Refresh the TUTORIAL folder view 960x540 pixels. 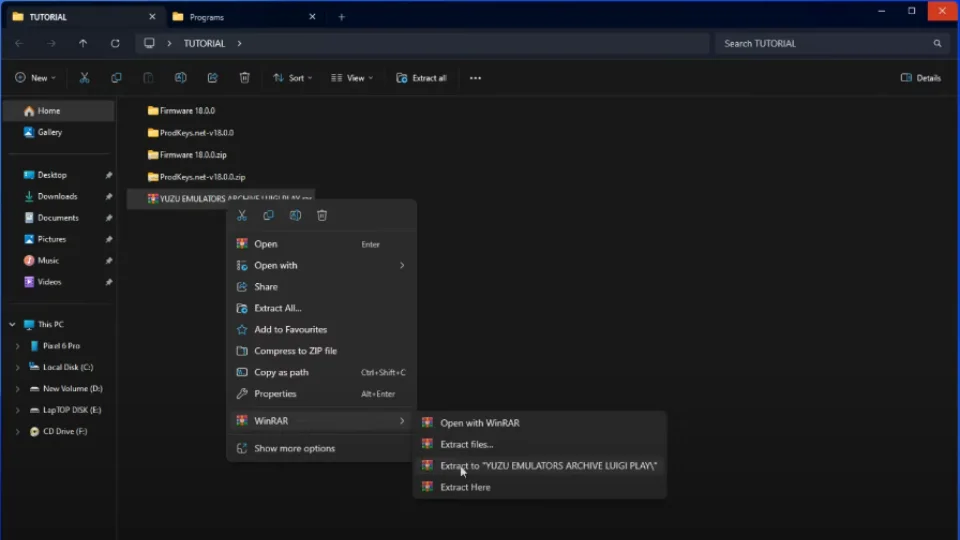click(x=115, y=43)
